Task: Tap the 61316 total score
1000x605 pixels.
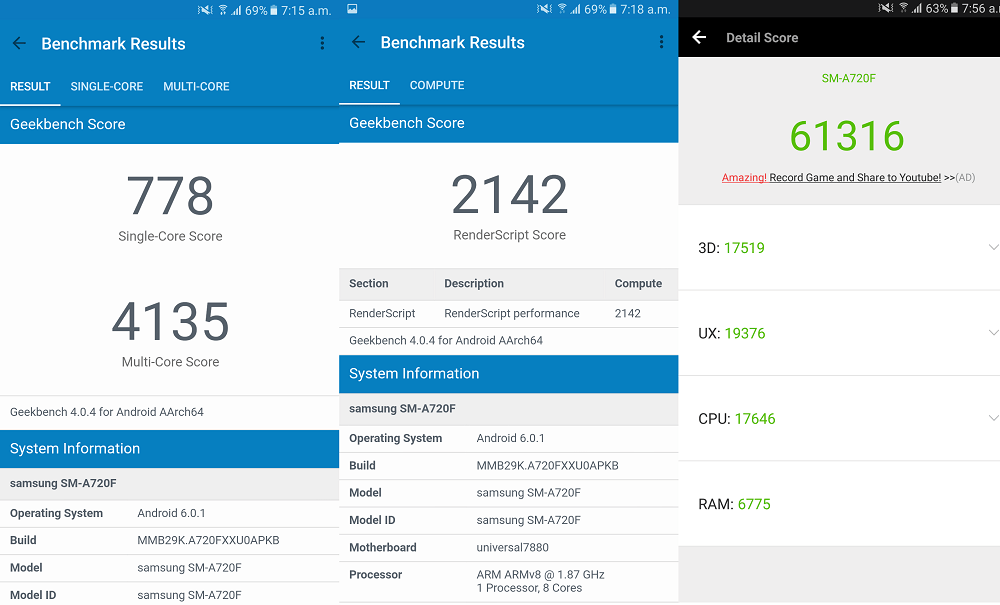Action: pos(847,136)
